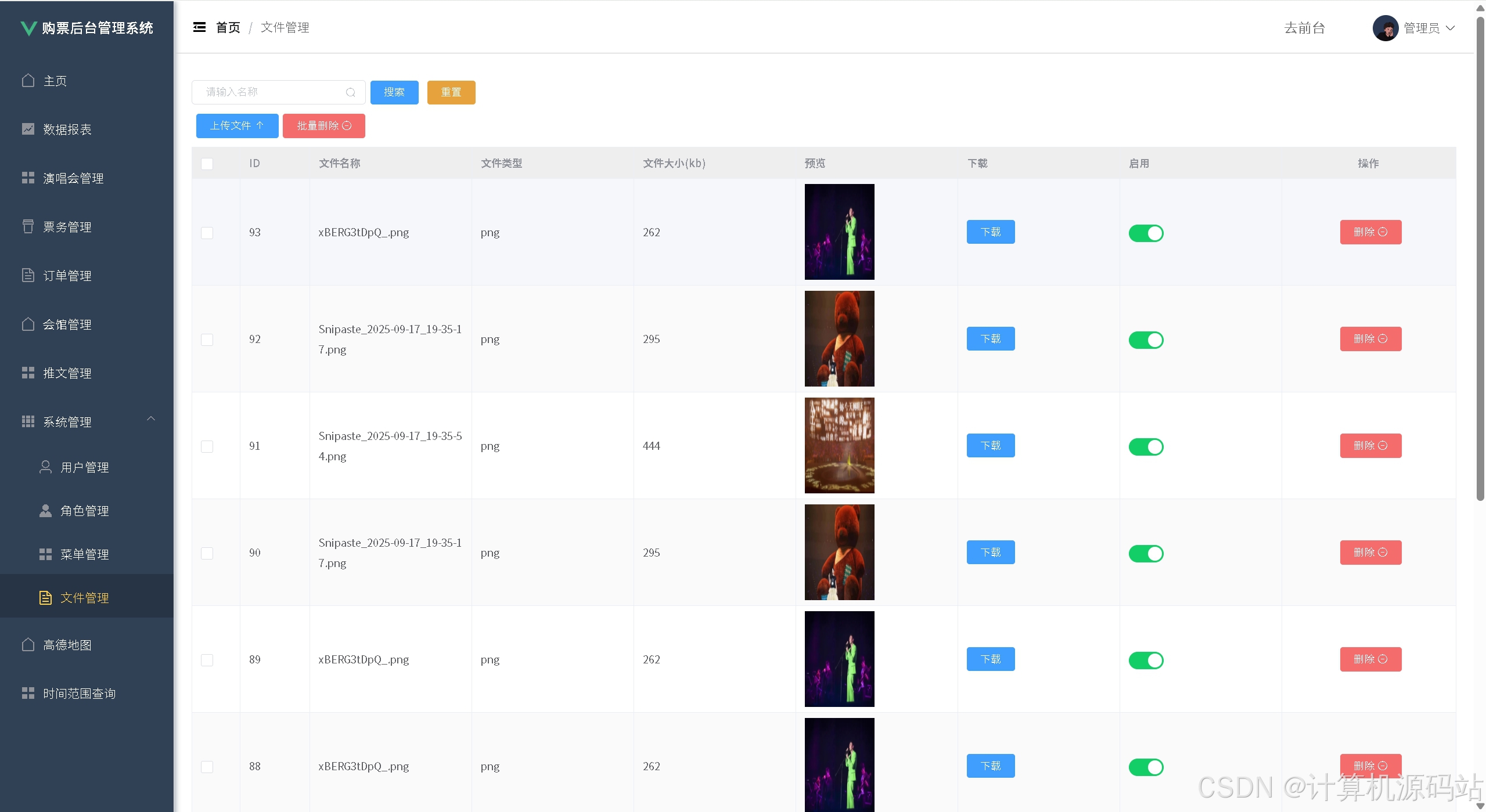Click the sidebar collapse hamburger icon
Image resolution: width=1486 pixels, height=812 pixels.
coord(199,27)
